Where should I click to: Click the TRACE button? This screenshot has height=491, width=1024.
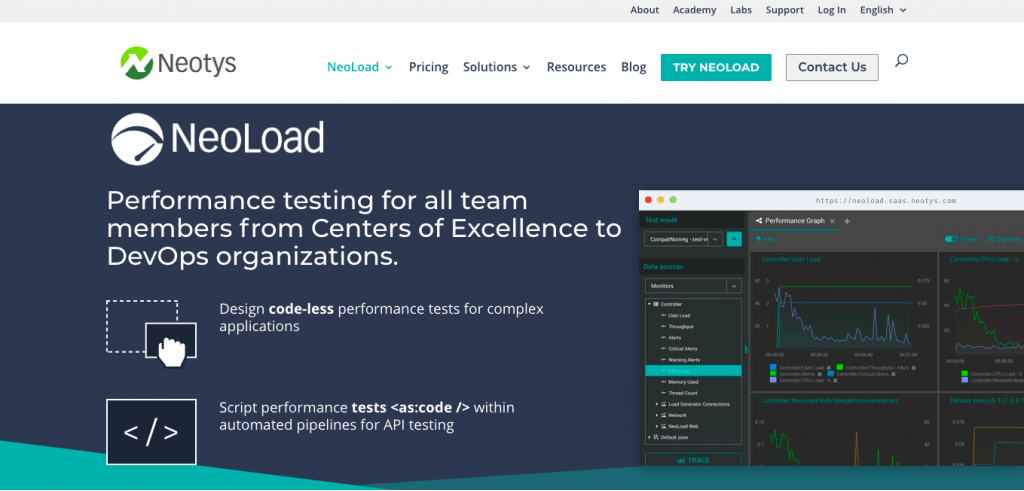[x=693, y=460]
